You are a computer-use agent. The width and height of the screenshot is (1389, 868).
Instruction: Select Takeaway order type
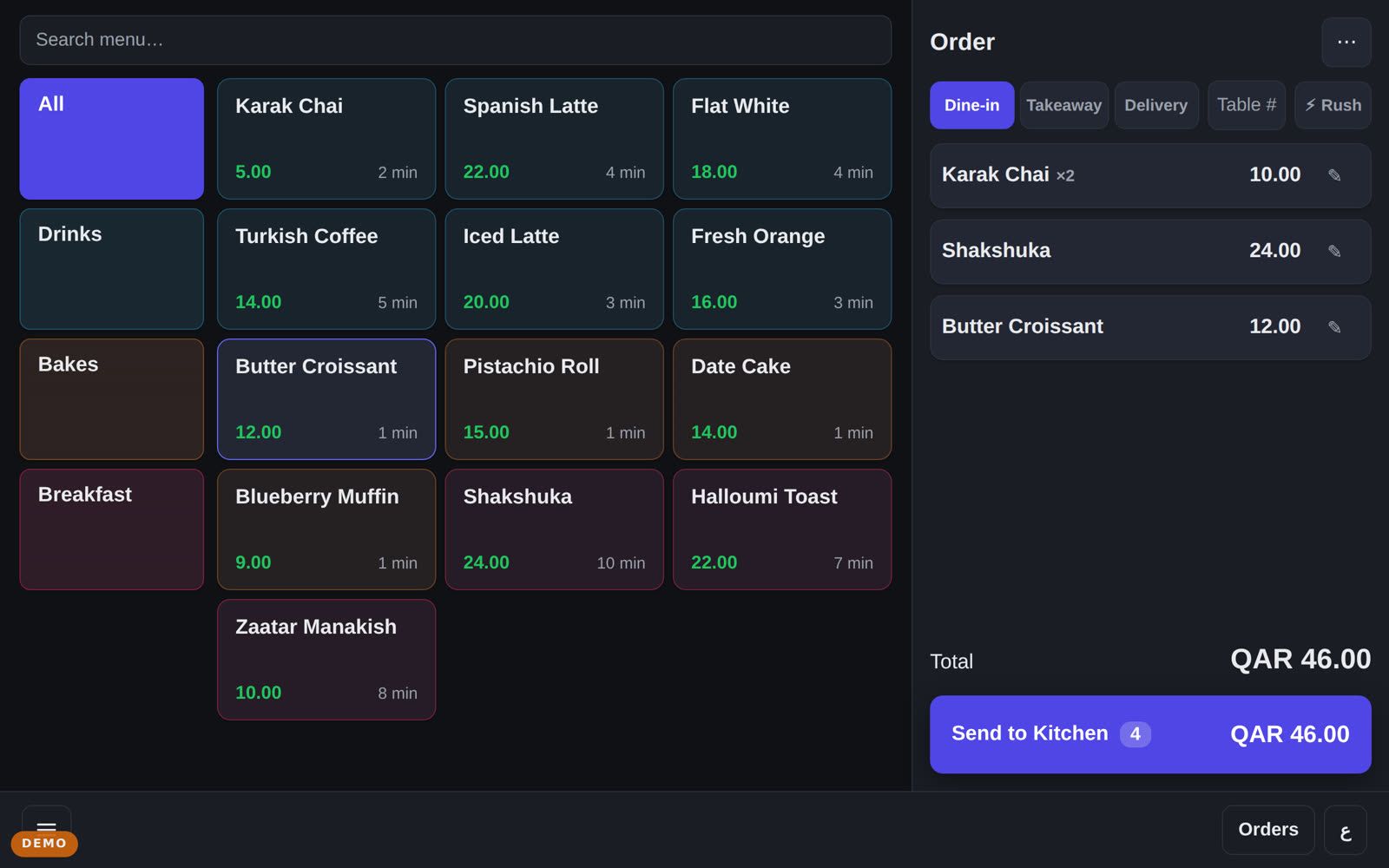click(1063, 105)
